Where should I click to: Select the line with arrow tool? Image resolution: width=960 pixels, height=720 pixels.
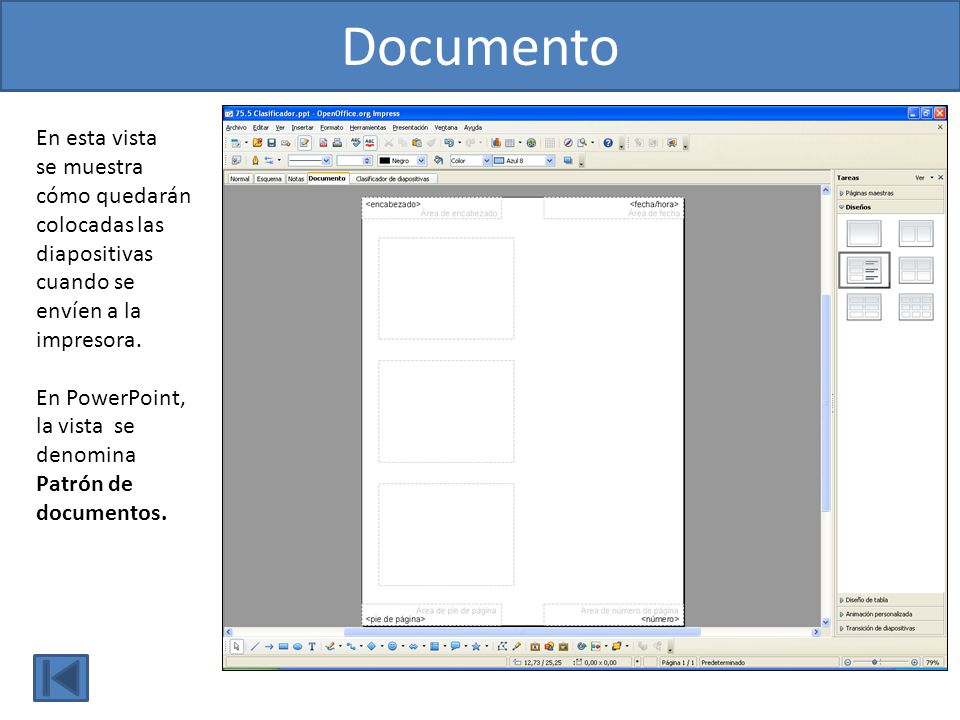coord(269,647)
